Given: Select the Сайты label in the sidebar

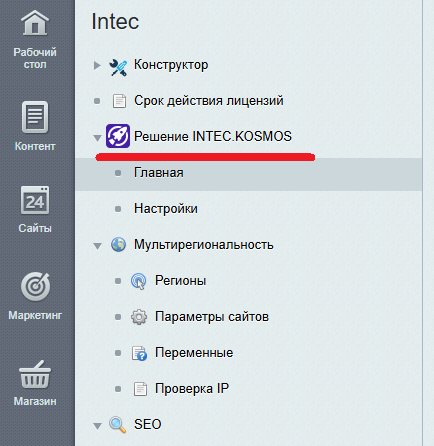Looking at the screenshot, I should click(x=35, y=228).
